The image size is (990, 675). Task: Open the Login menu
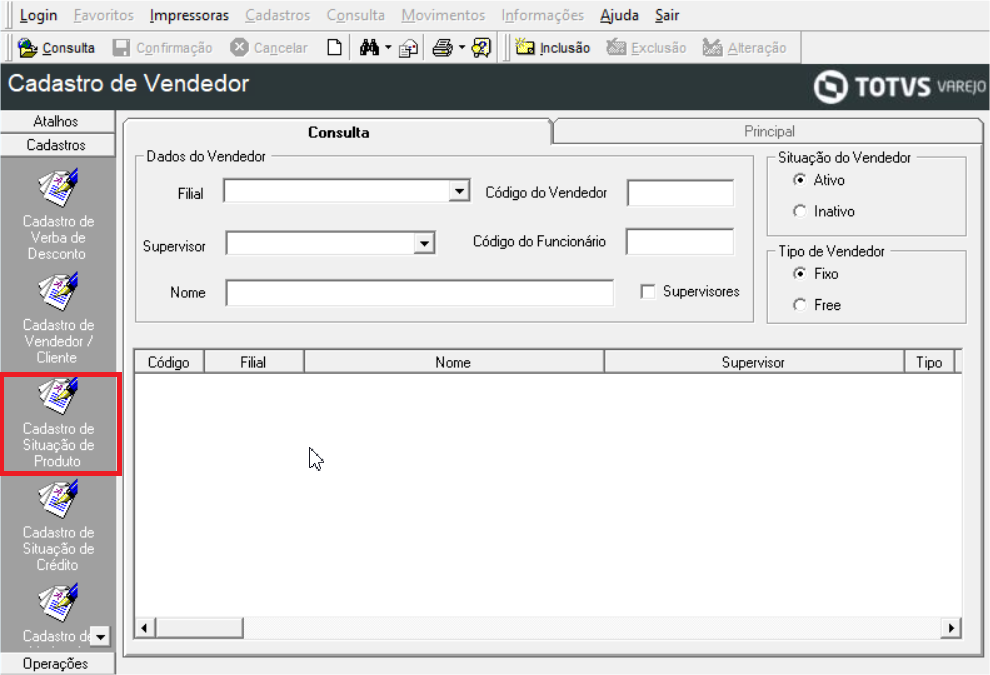point(39,15)
